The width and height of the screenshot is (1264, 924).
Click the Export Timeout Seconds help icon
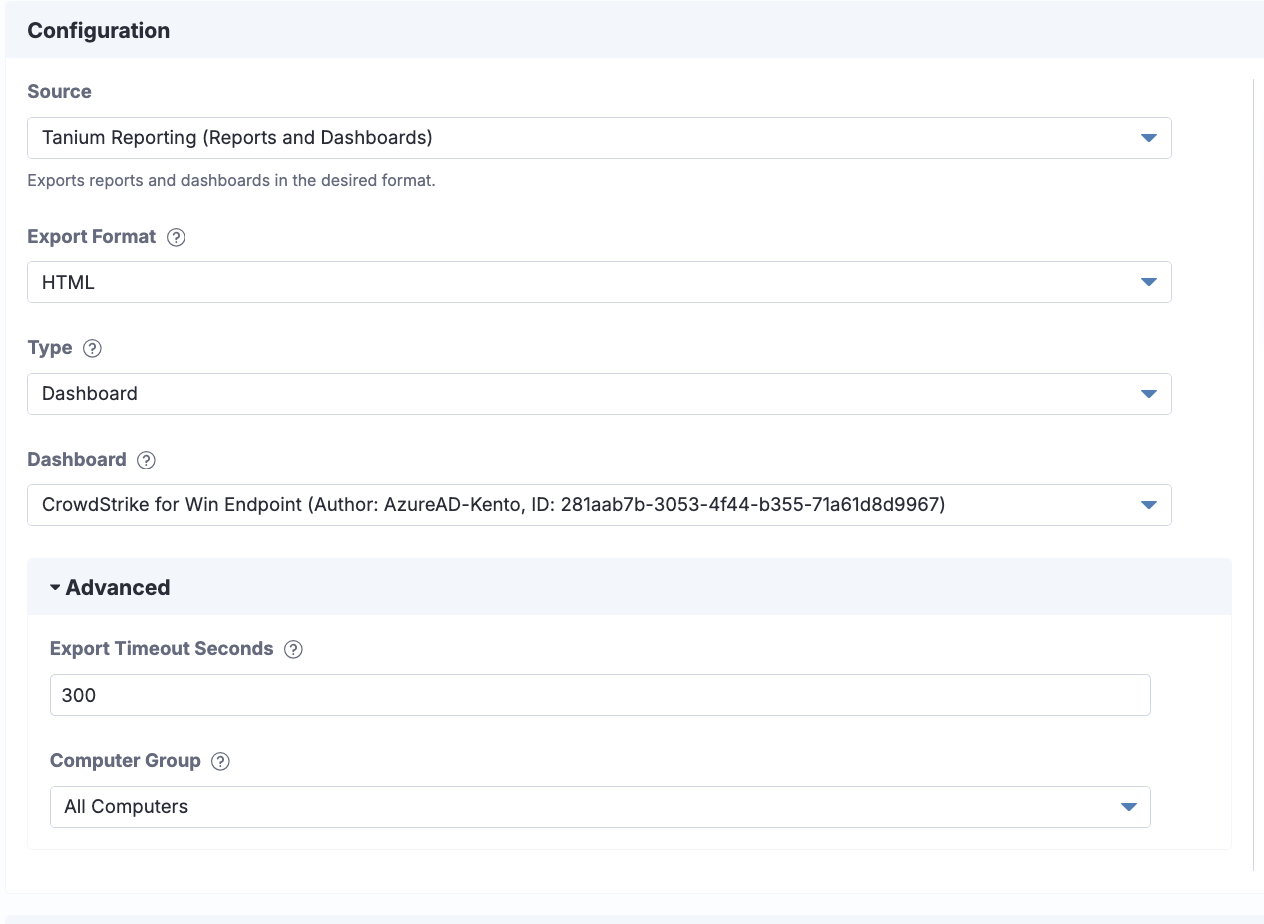click(293, 649)
